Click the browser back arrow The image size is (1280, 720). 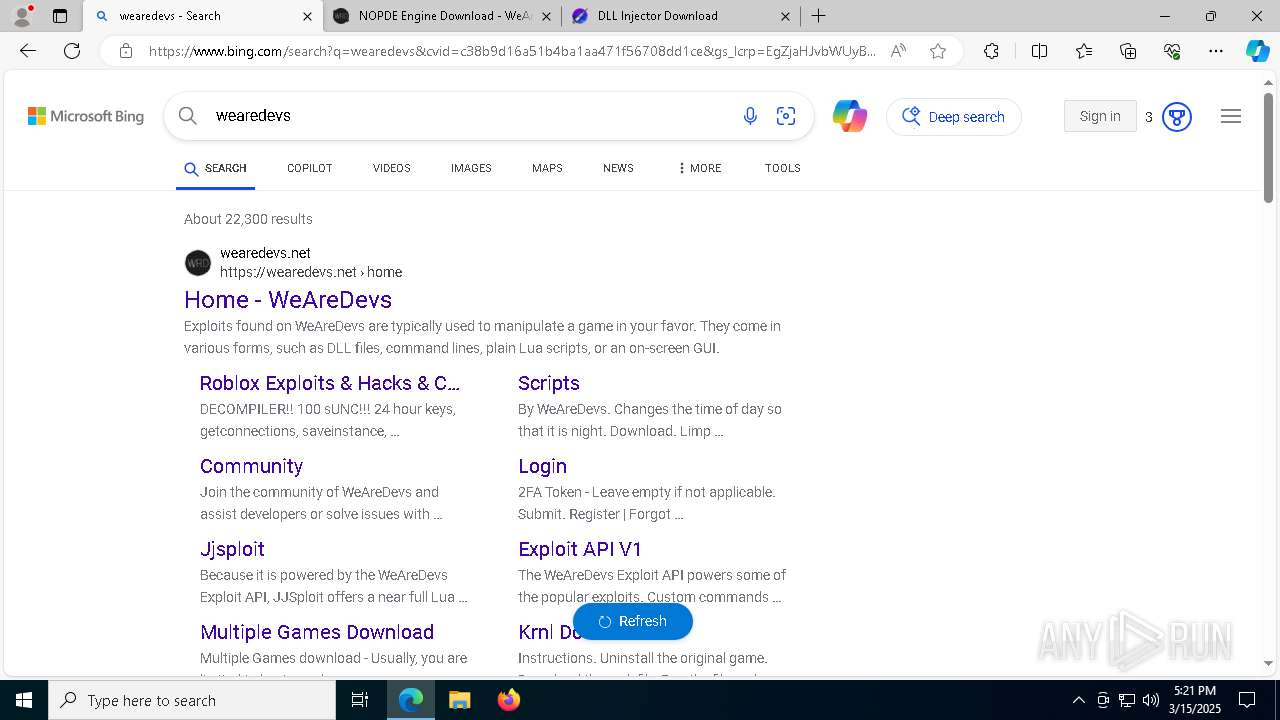tap(28, 51)
